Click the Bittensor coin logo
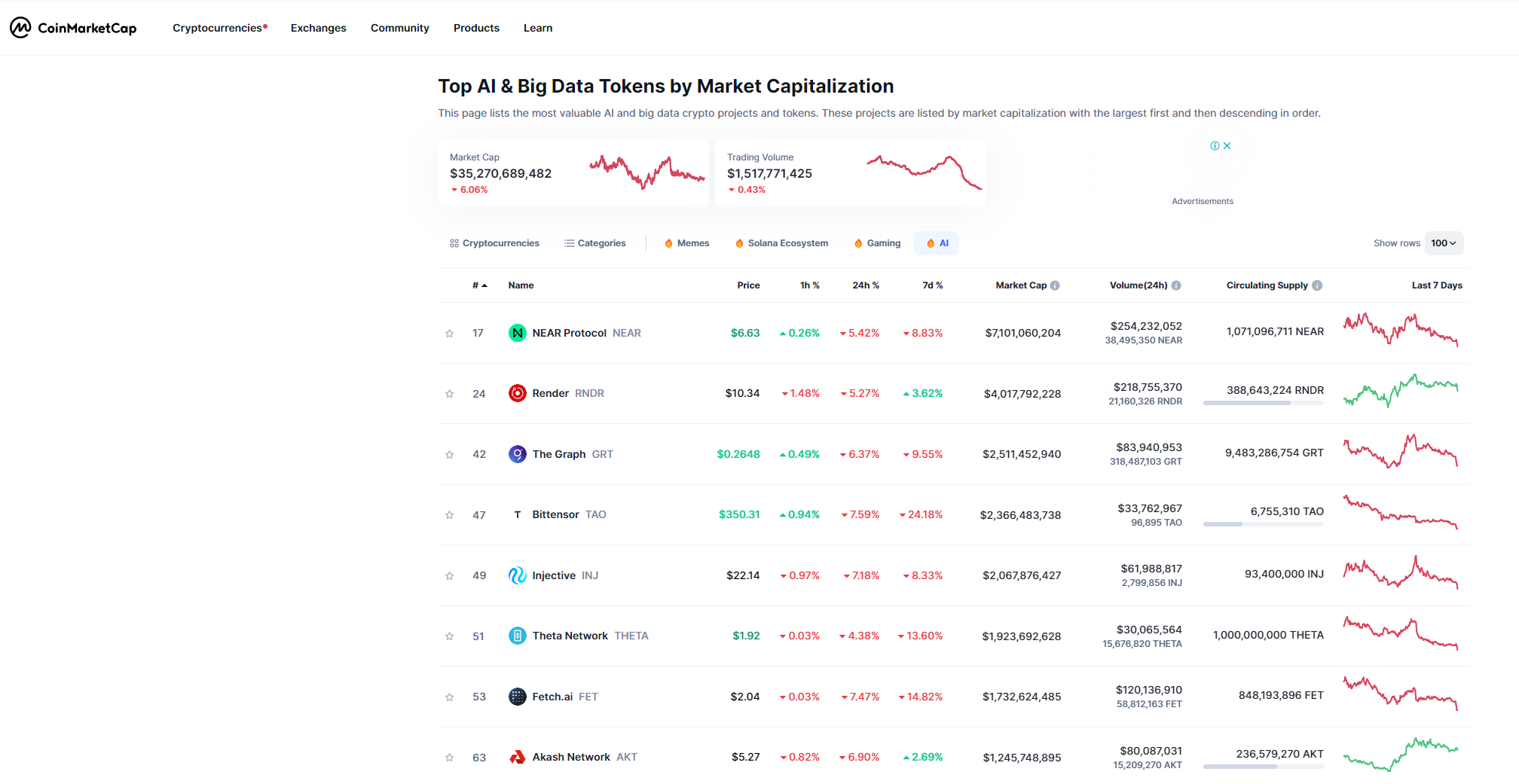 tap(518, 514)
